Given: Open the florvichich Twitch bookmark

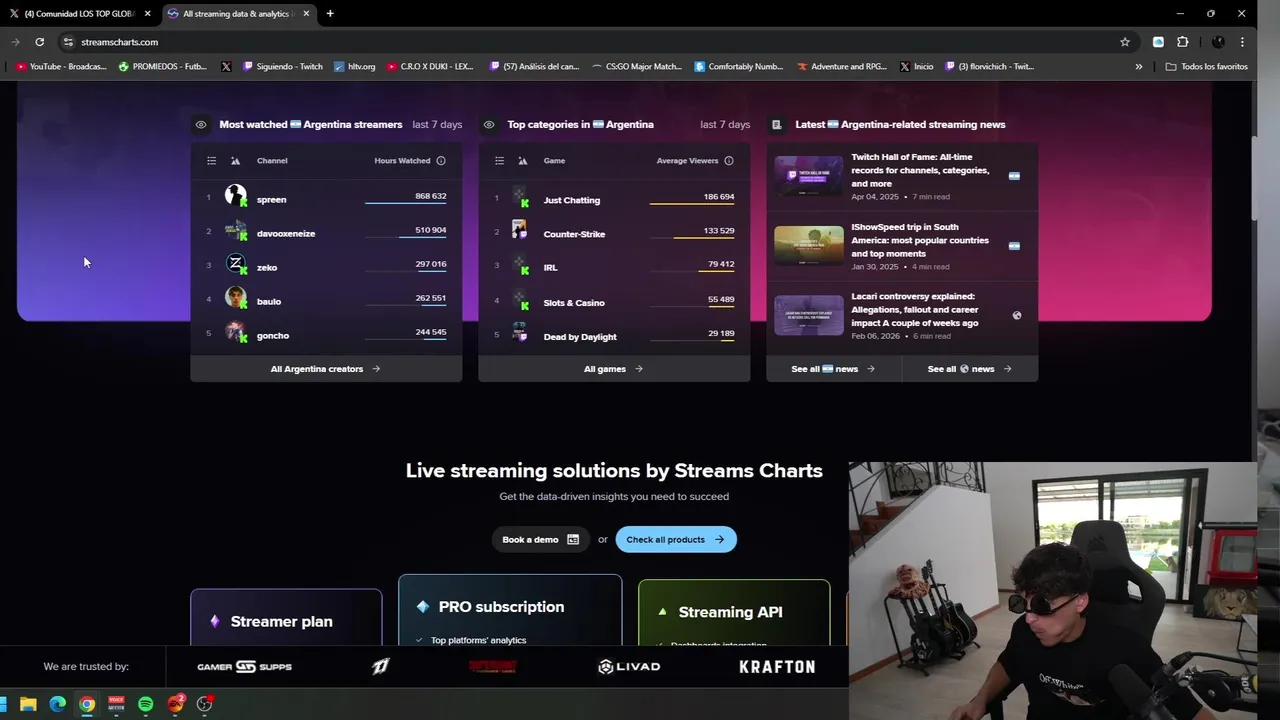Looking at the screenshot, I should pyautogui.click(x=990, y=67).
